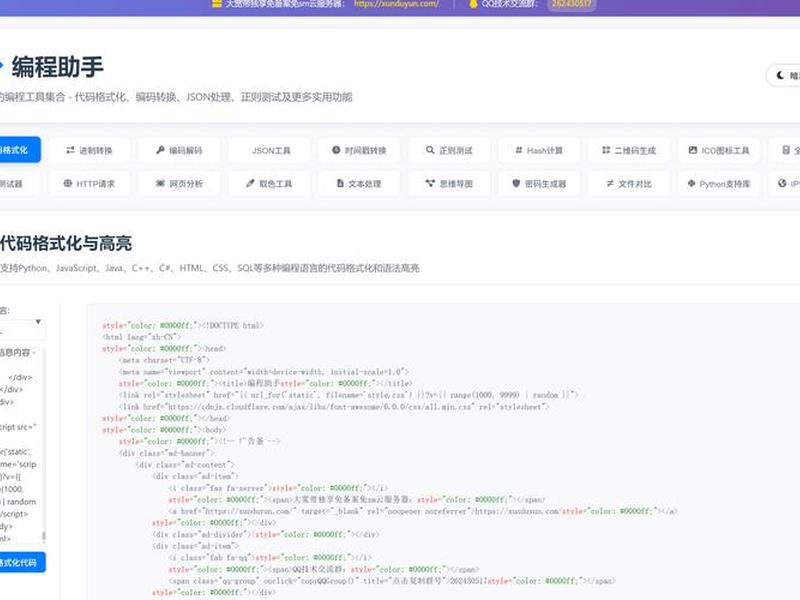Open the 进制转换 tool via its arrows icon
The width and height of the screenshot is (800, 600).
point(70,150)
